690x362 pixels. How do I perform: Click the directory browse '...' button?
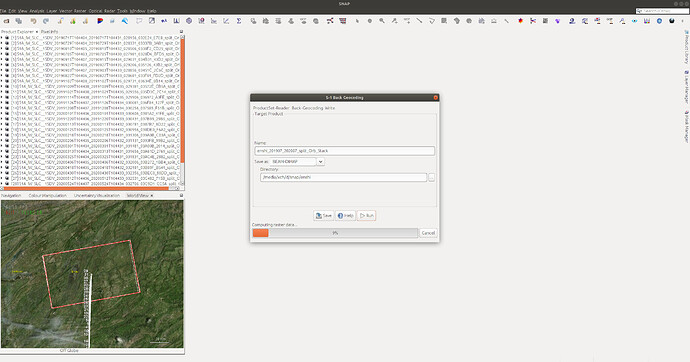[x=431, y=177]
